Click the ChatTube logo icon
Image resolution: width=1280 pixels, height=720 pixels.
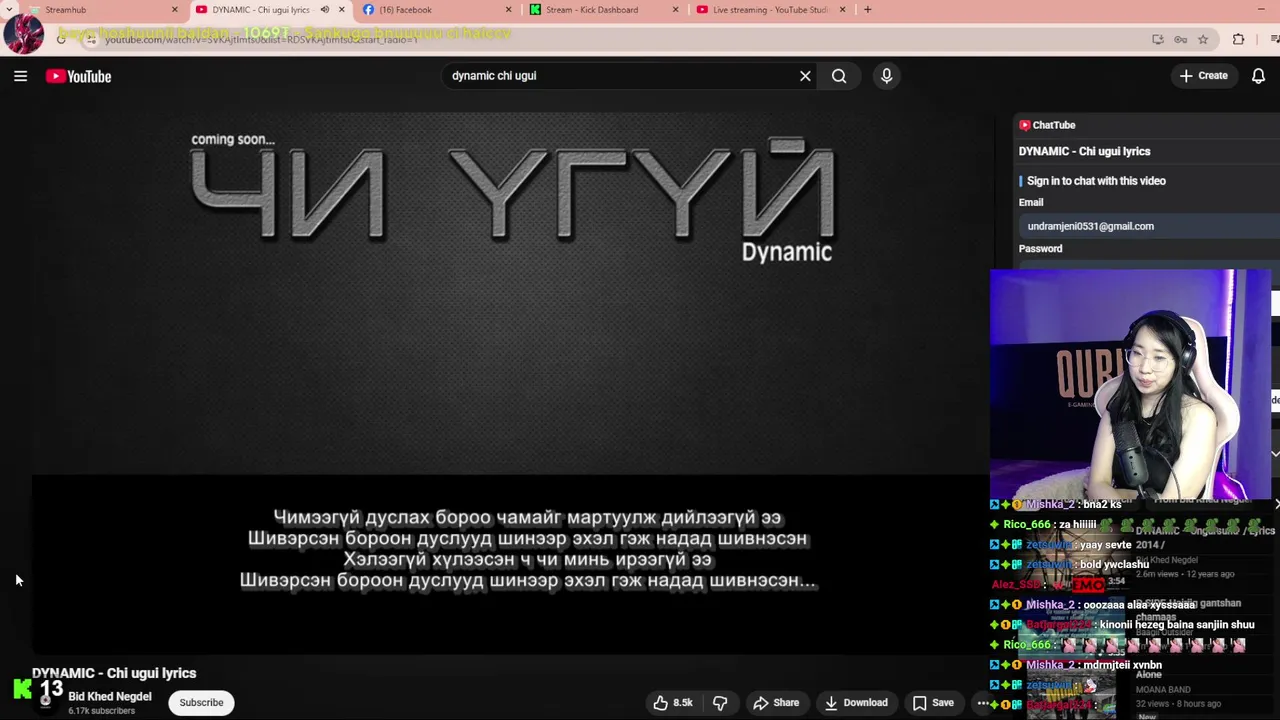coord(1024,125)
